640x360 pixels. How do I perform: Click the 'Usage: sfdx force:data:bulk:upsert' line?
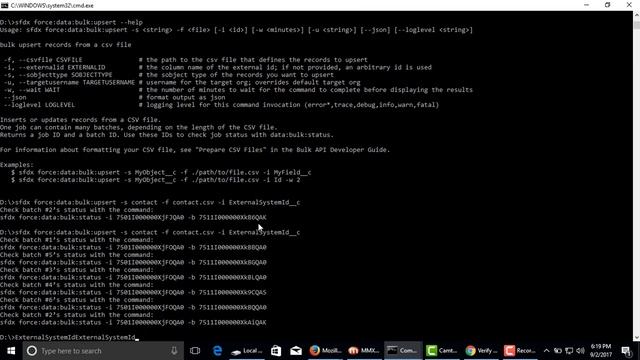coord(236,30)
